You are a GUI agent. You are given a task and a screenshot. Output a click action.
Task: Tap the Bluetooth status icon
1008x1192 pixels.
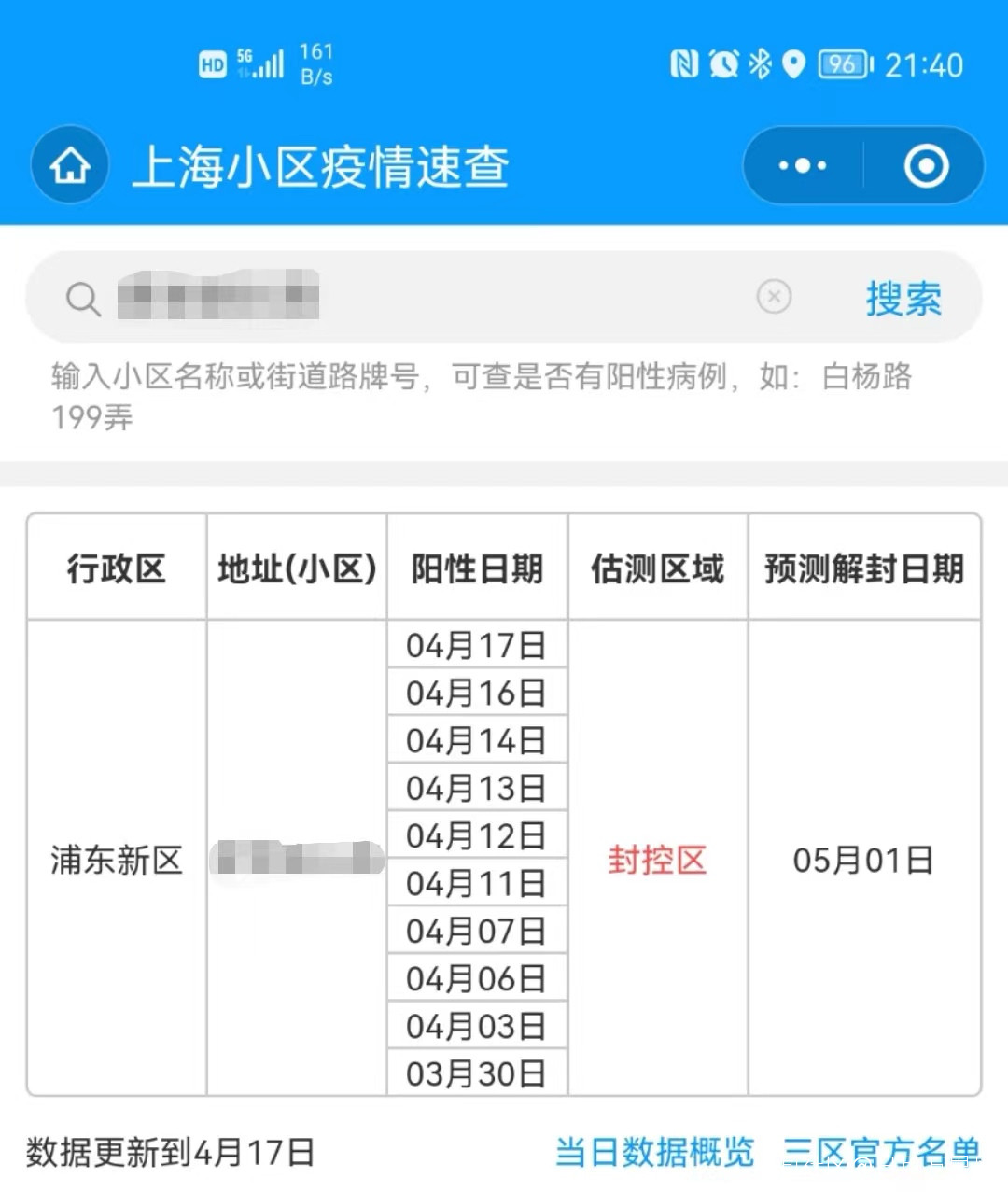(761, 64)
